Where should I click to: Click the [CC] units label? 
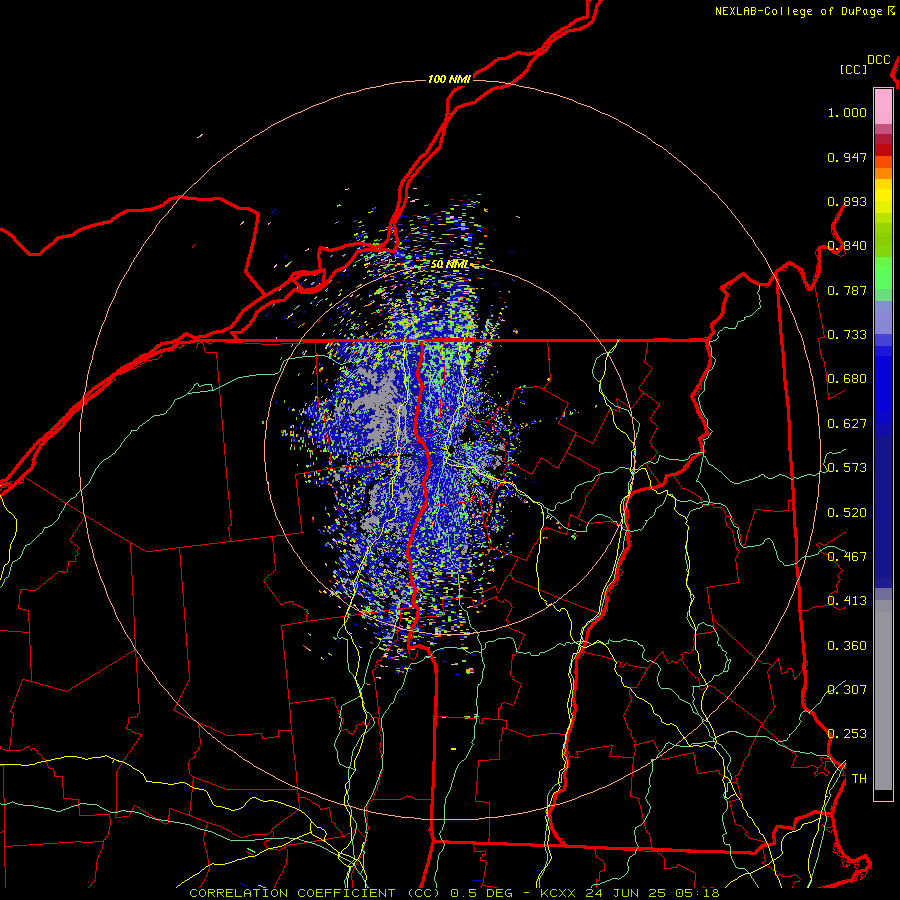coord(853,69)
